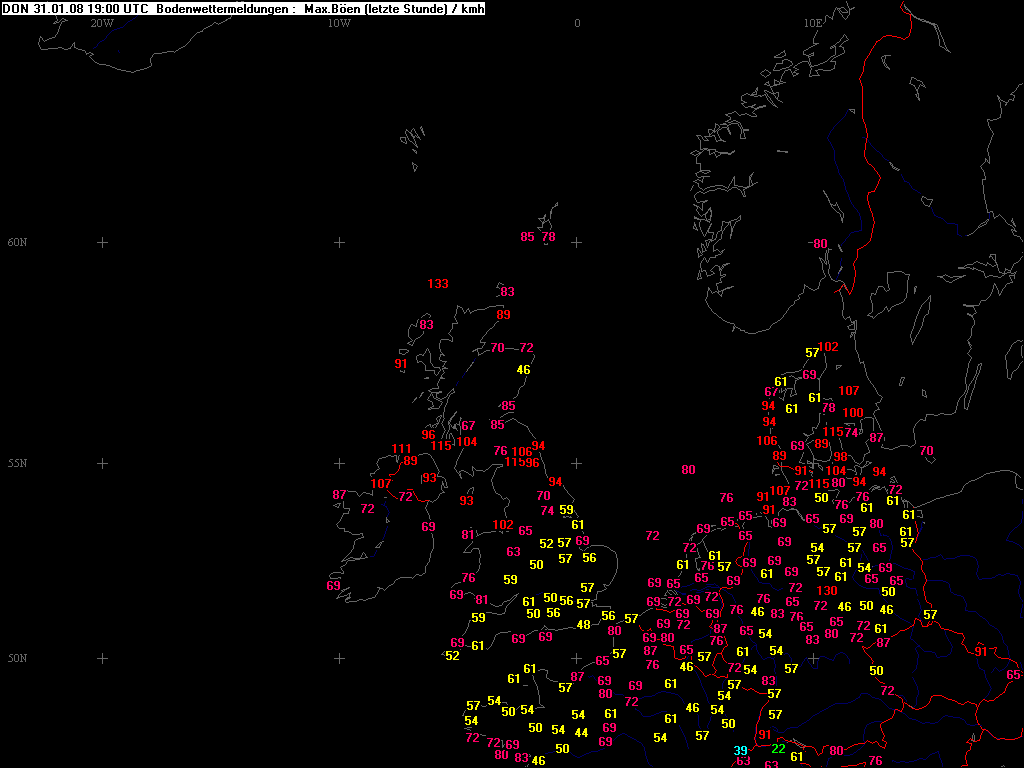Click the date stamp "DON 31.01.08 19:00 UTC"
The width and height of the screenshot is (1024, 768).
pos(76,8)
